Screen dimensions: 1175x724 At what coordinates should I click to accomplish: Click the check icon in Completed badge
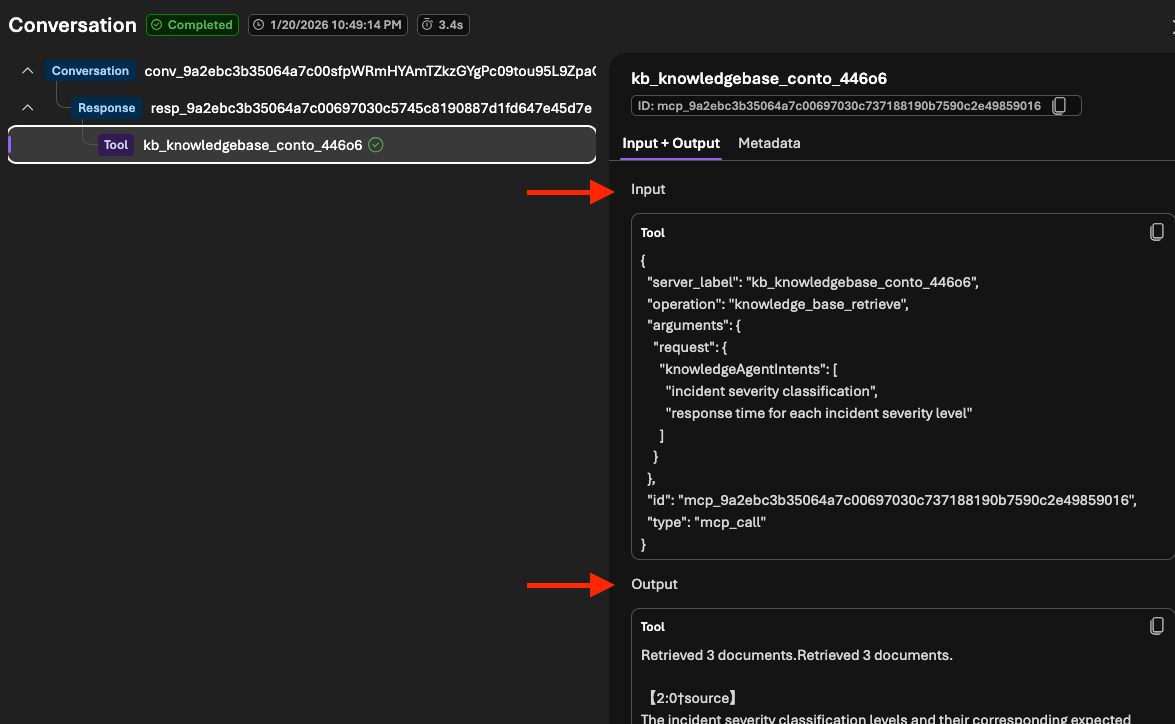(157, 25)
